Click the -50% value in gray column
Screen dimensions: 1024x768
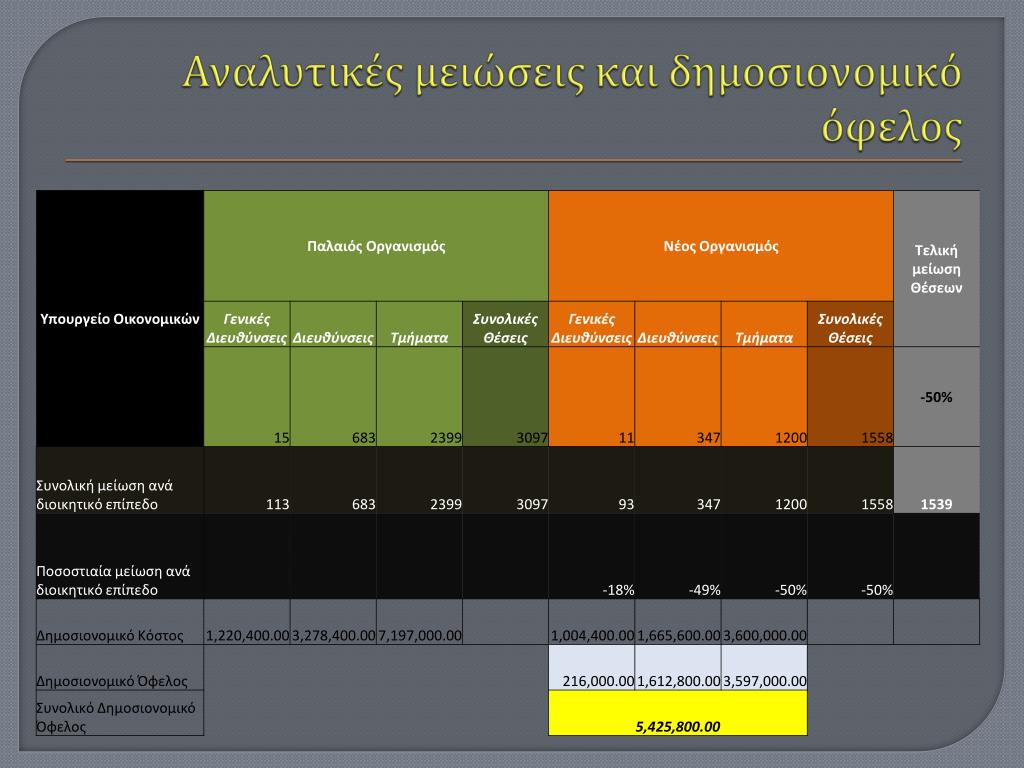936,397
